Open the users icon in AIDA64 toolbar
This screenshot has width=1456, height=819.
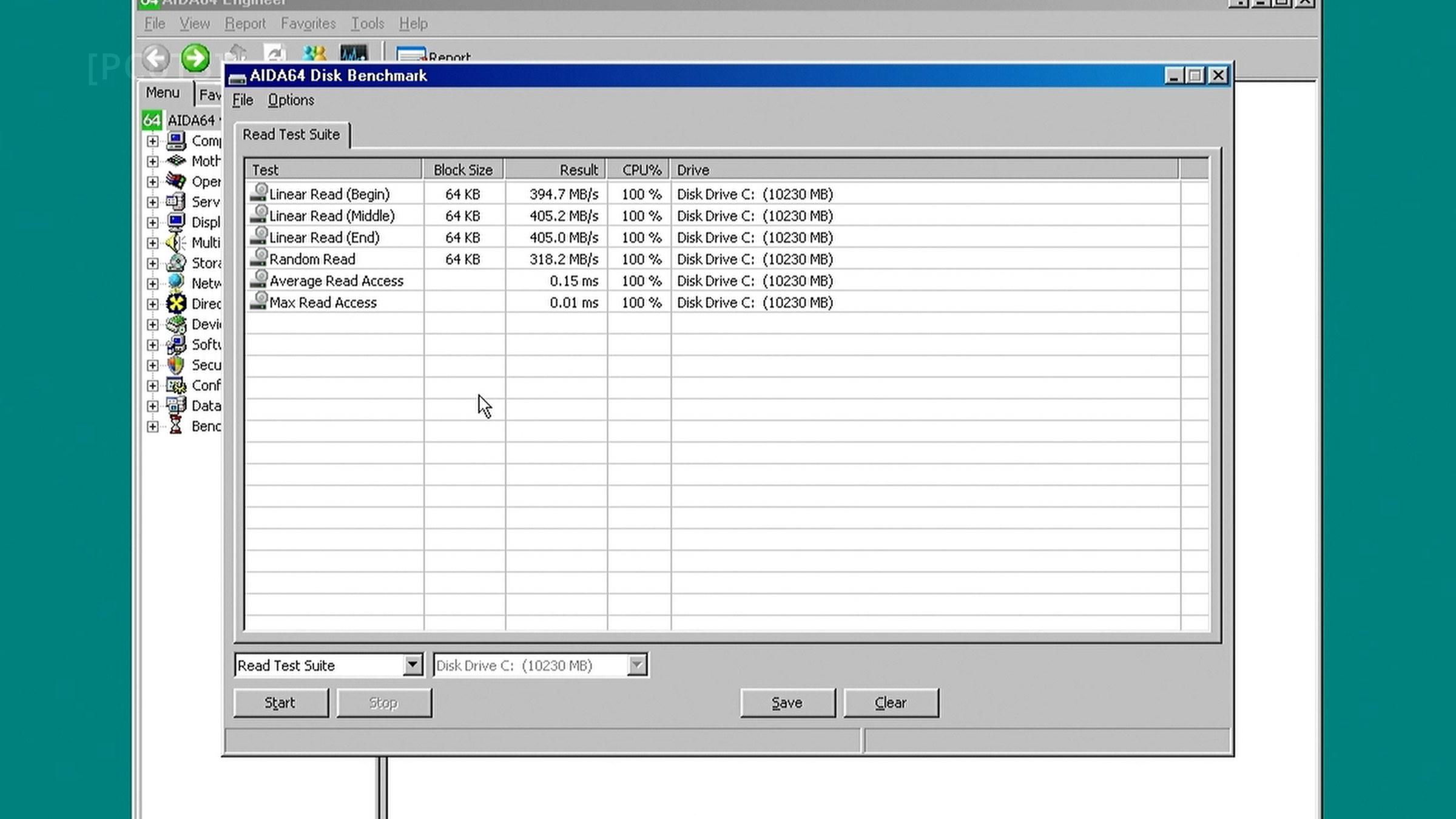[314, 53]
